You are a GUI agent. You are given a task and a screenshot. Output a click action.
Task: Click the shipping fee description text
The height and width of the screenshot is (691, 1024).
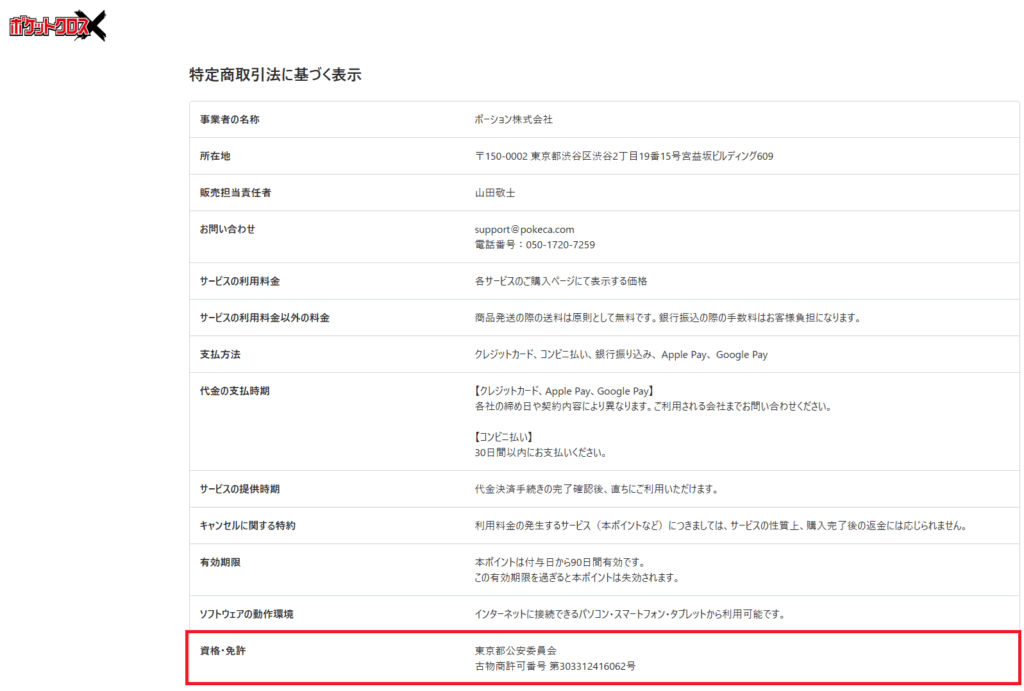(x=667, y=318)
